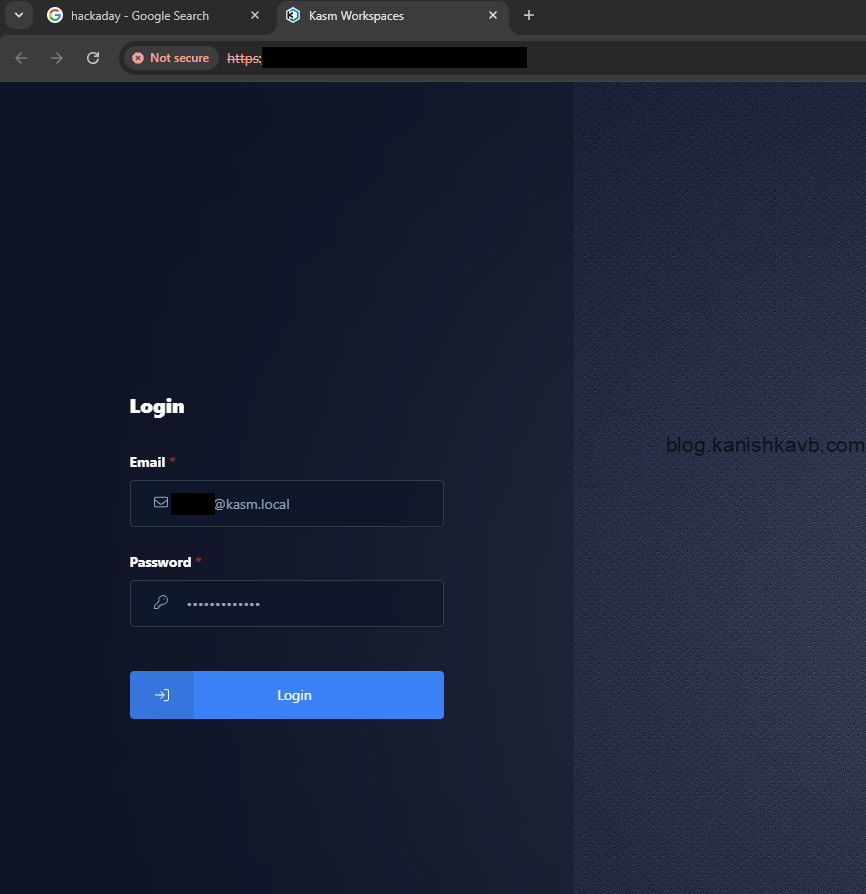
Task: Click the Email input field
Action: pyautogui.click(x=320, y=504)
